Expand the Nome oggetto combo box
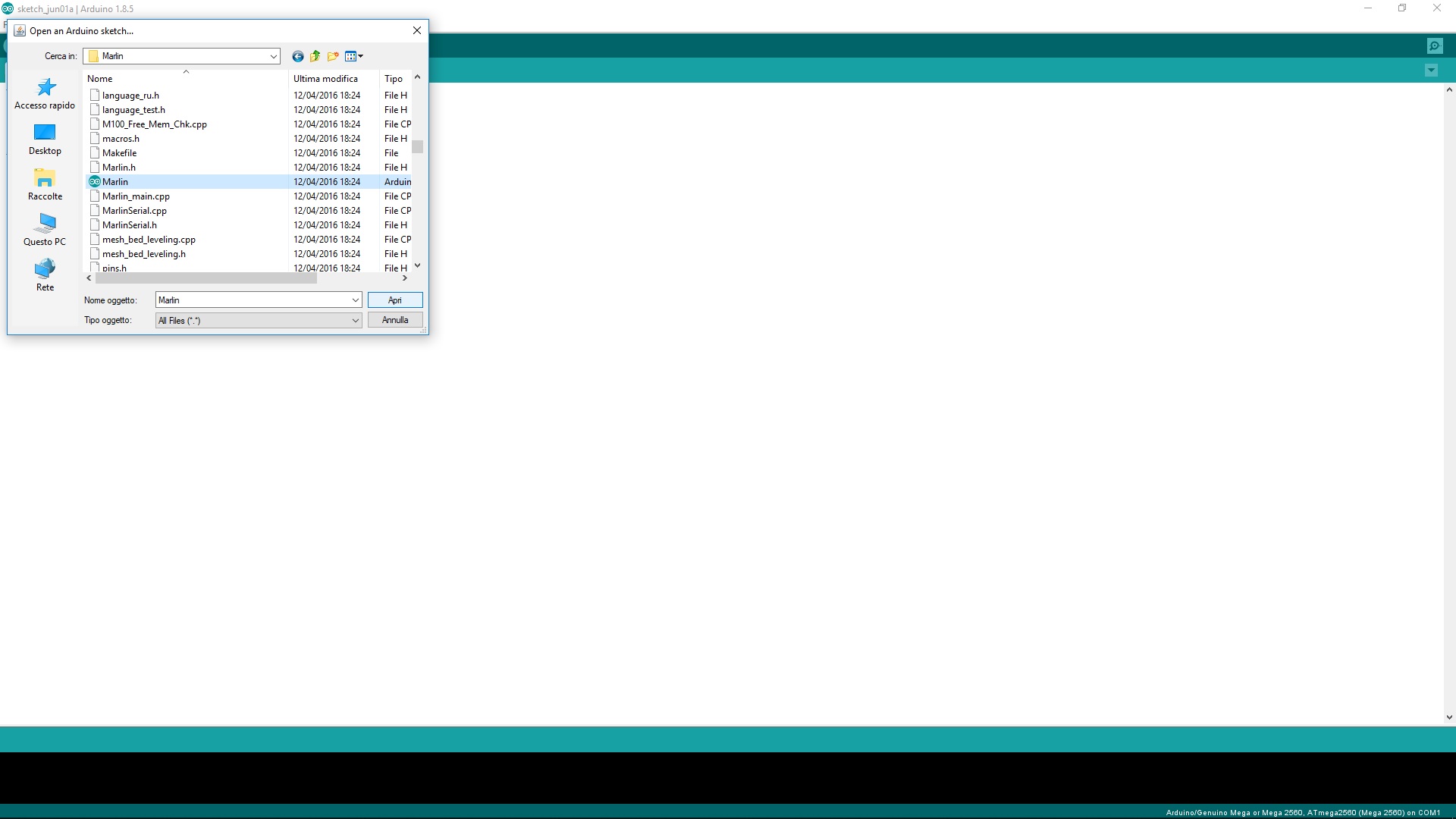 (x=355, y=300)
